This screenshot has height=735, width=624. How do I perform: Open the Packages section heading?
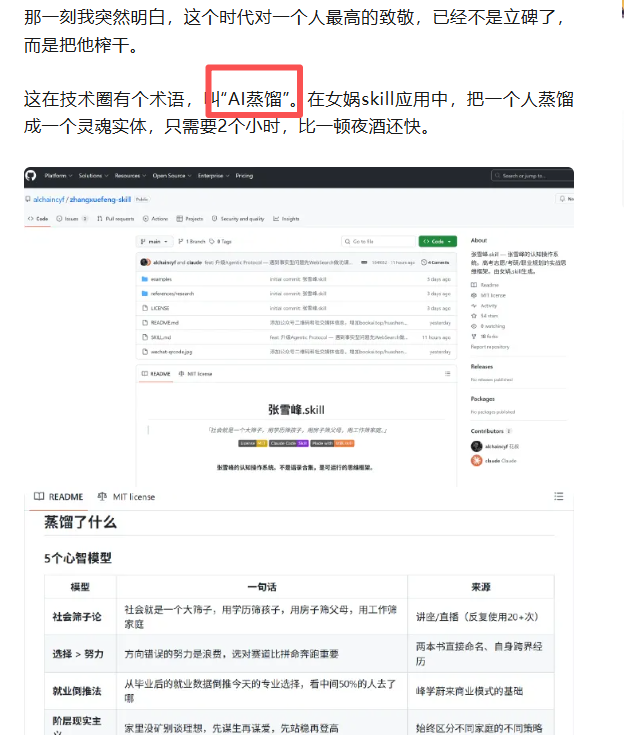pyautogui.click(x=483, y=399)
